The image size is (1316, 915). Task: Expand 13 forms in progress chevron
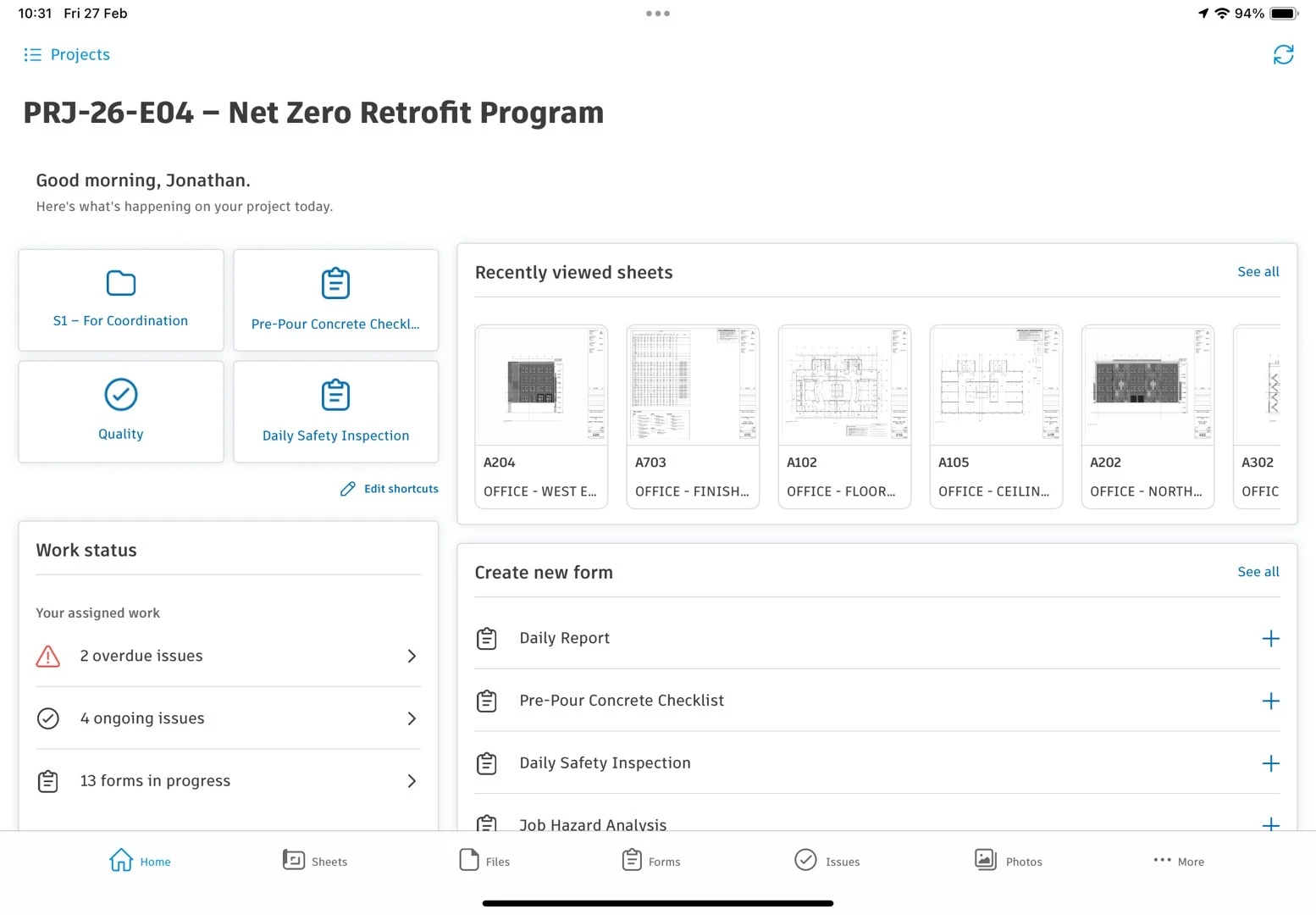click(412, 781)
